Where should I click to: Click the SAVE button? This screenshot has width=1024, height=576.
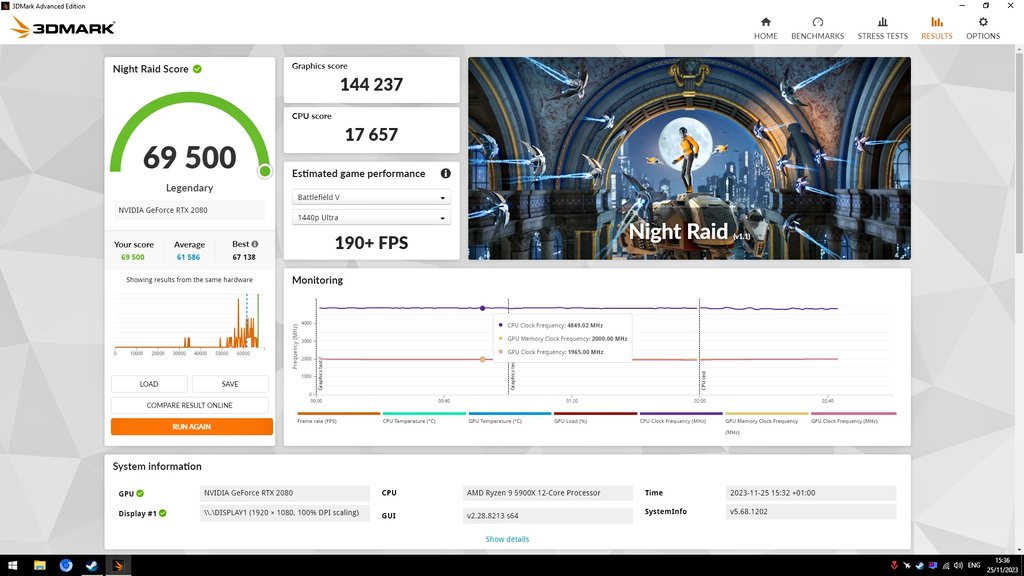click(230, 384)
